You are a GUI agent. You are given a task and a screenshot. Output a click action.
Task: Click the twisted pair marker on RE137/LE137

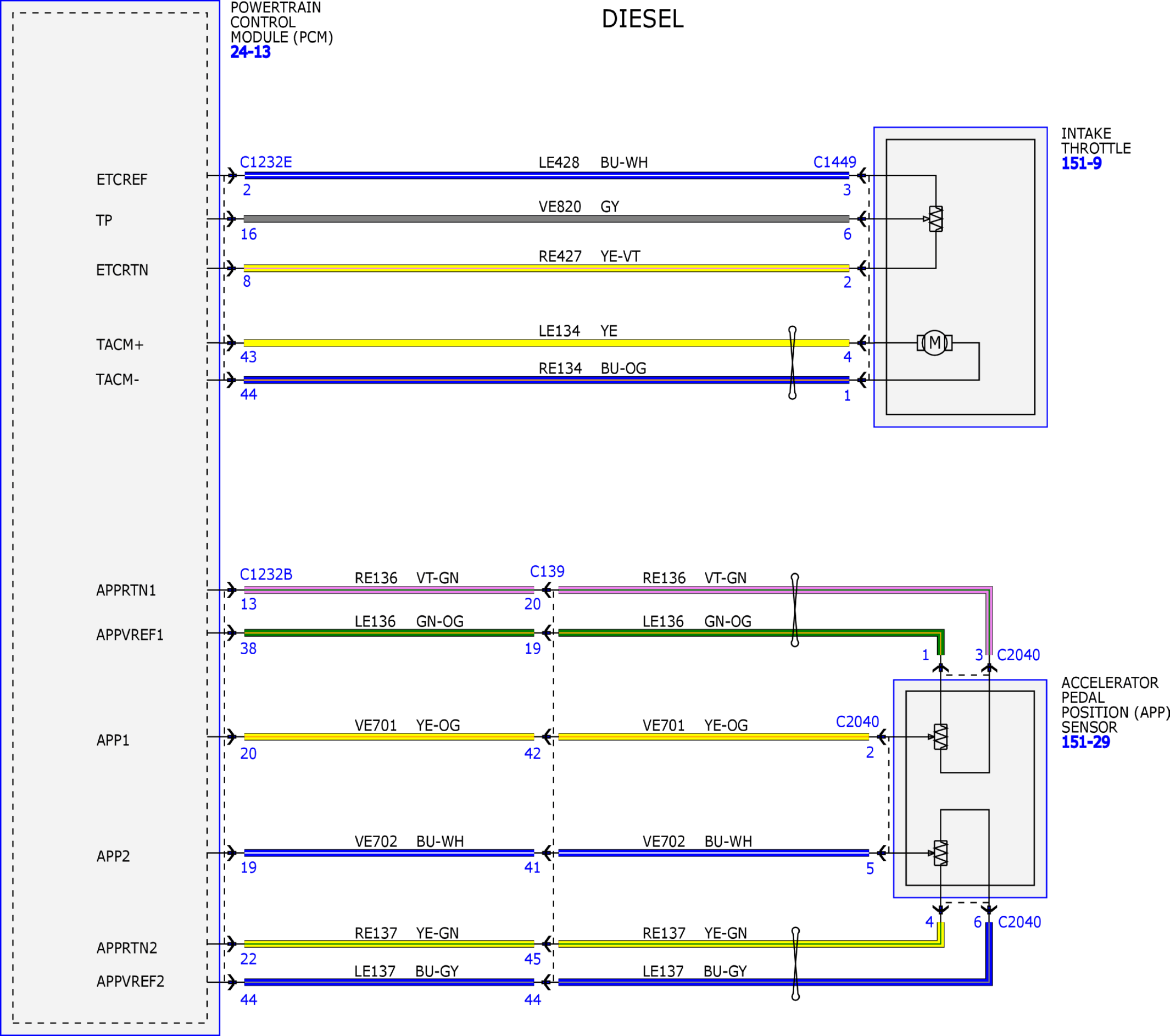(x=795, y=964)
